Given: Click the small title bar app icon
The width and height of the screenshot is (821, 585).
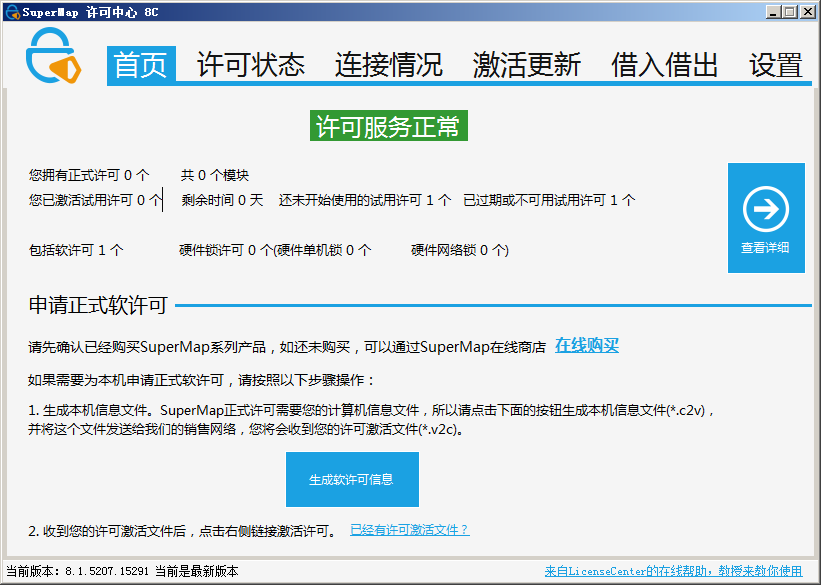Looking at the screenshot, I should pos(12,12).
